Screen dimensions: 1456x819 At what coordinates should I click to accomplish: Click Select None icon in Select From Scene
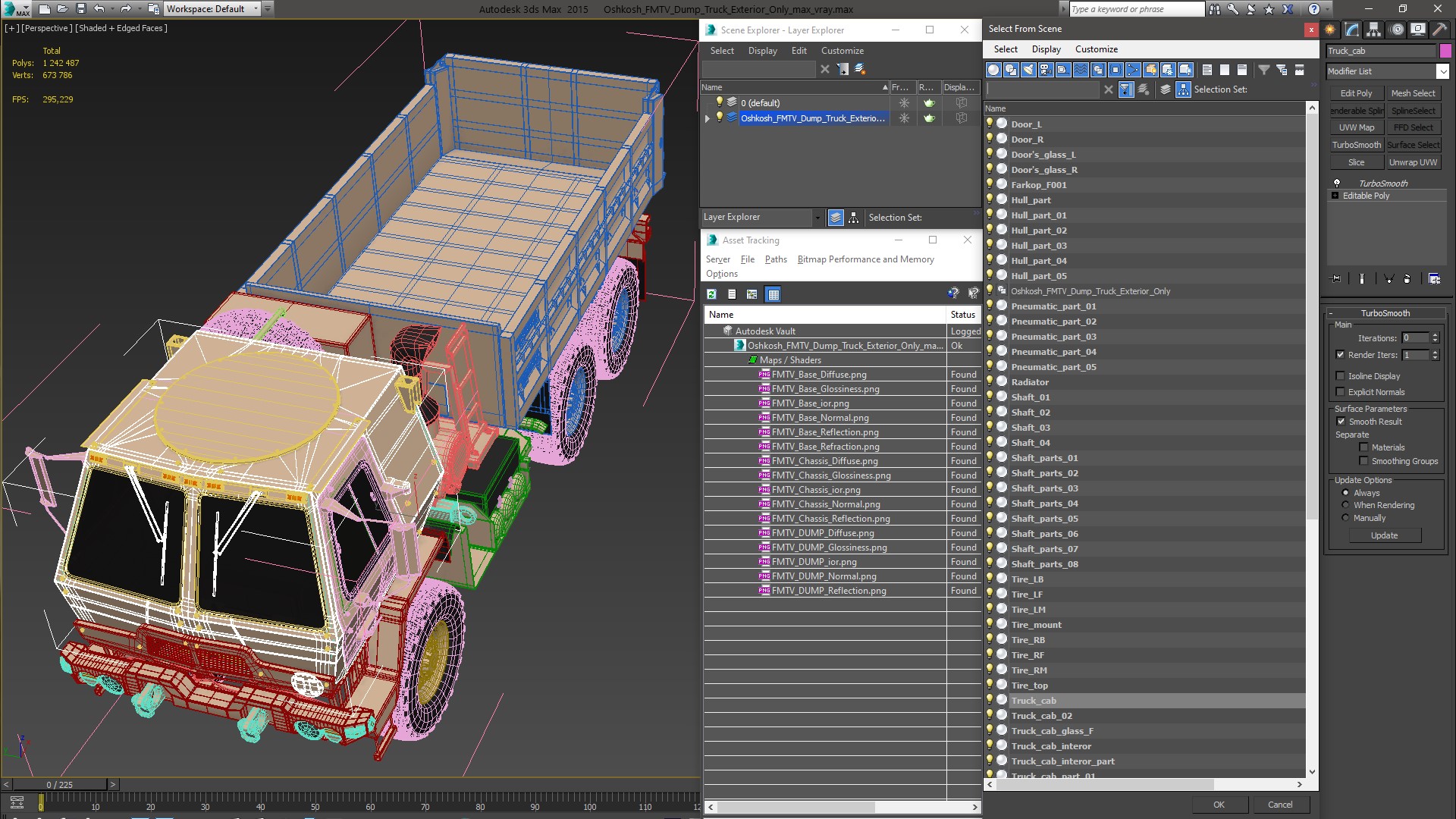pyautogui.click(x=1225, y=70)
